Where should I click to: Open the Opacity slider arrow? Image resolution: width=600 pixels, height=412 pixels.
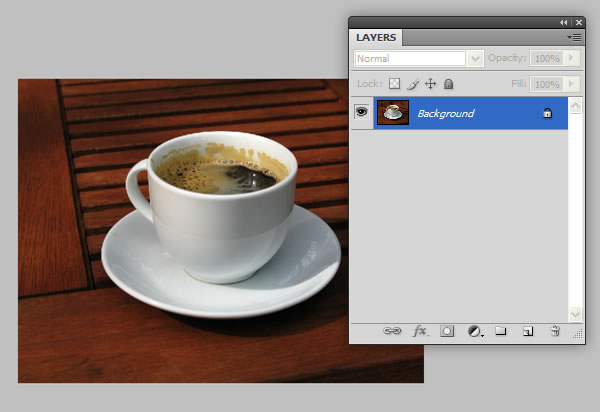571,58
